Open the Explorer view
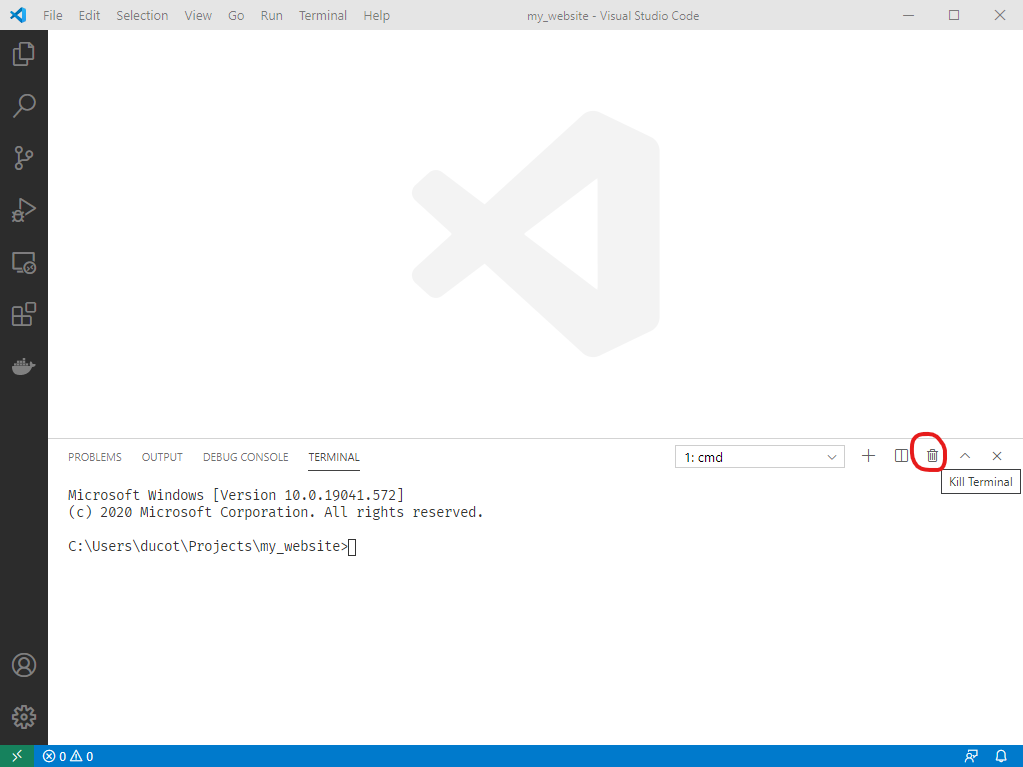This screenshot has height=767, width=1023. 23,54
